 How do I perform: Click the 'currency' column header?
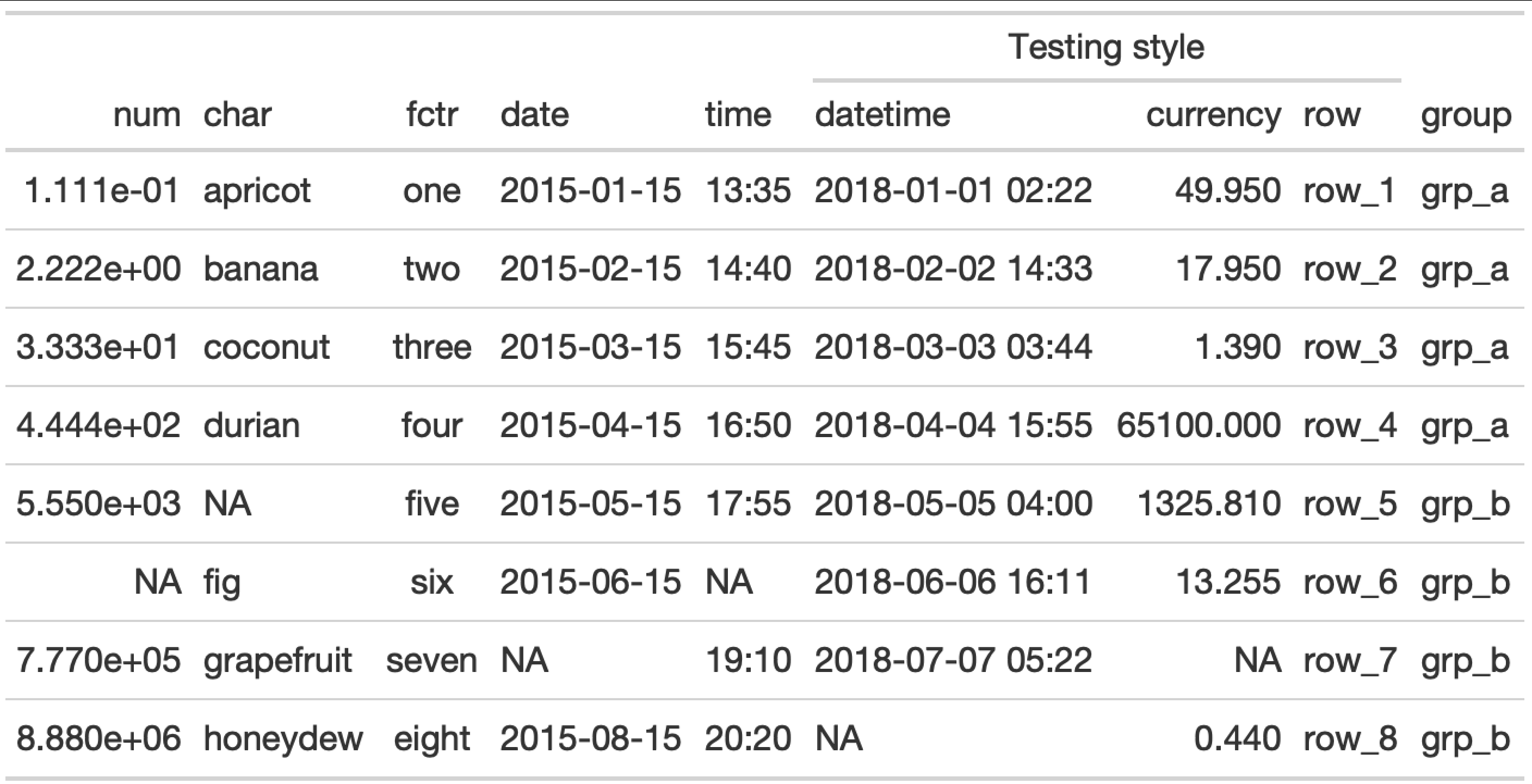tap(1213, 115)
